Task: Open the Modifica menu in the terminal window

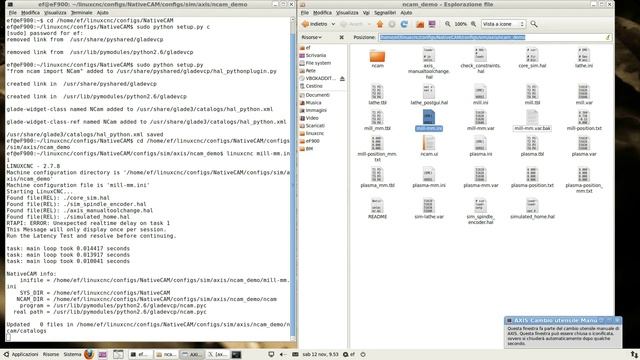Action: click(x=30, y=13)
